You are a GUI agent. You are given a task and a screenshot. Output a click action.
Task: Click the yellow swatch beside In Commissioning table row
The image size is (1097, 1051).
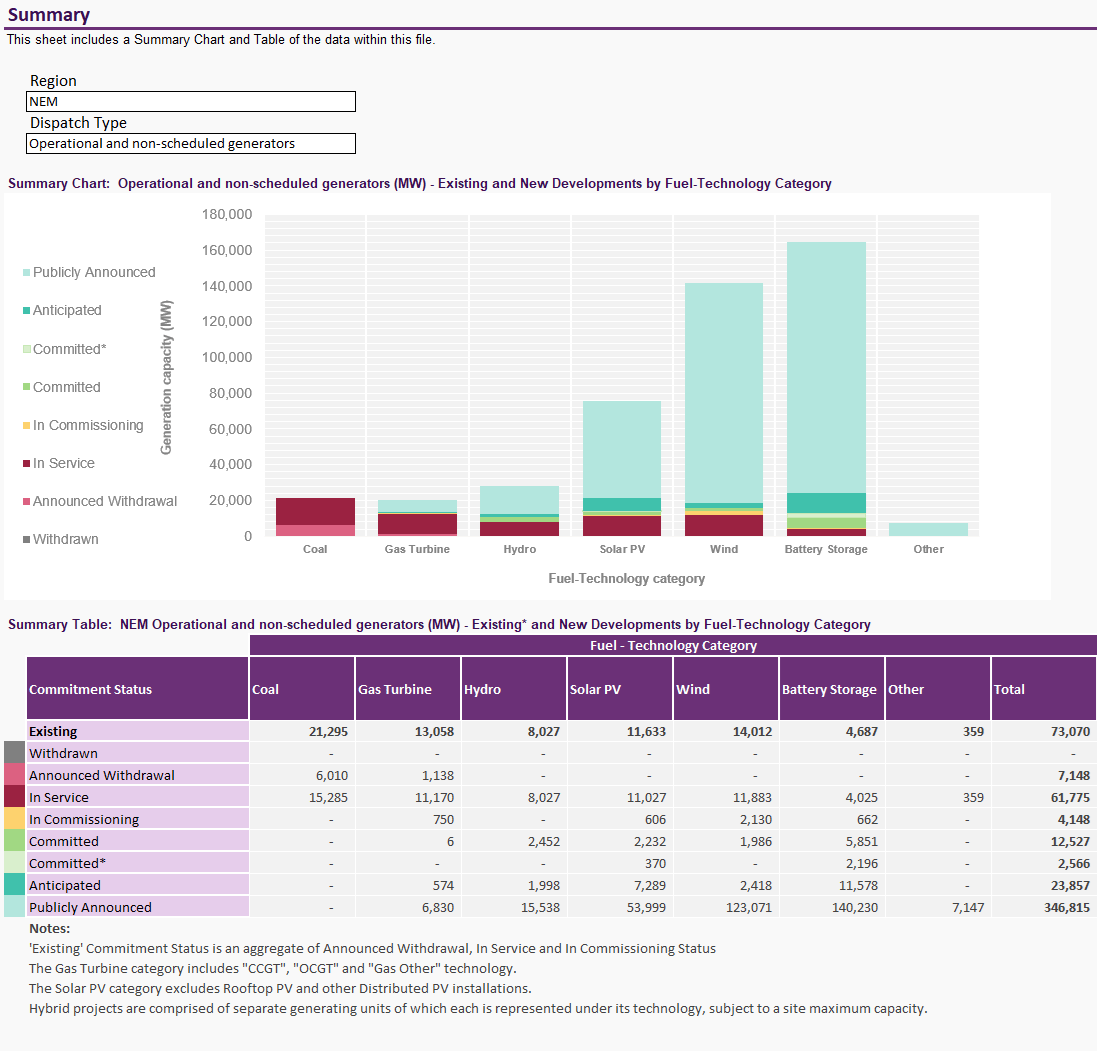pyautogui.click(x=14, y=819)
